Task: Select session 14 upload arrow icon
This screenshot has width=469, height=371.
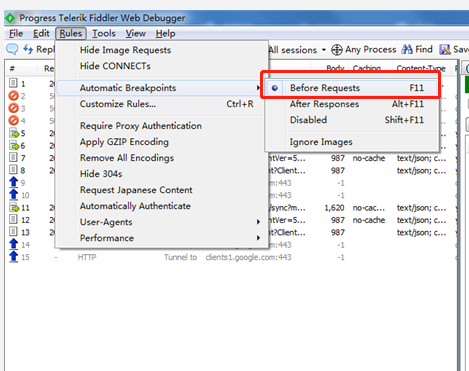Action: pos(14,244)
